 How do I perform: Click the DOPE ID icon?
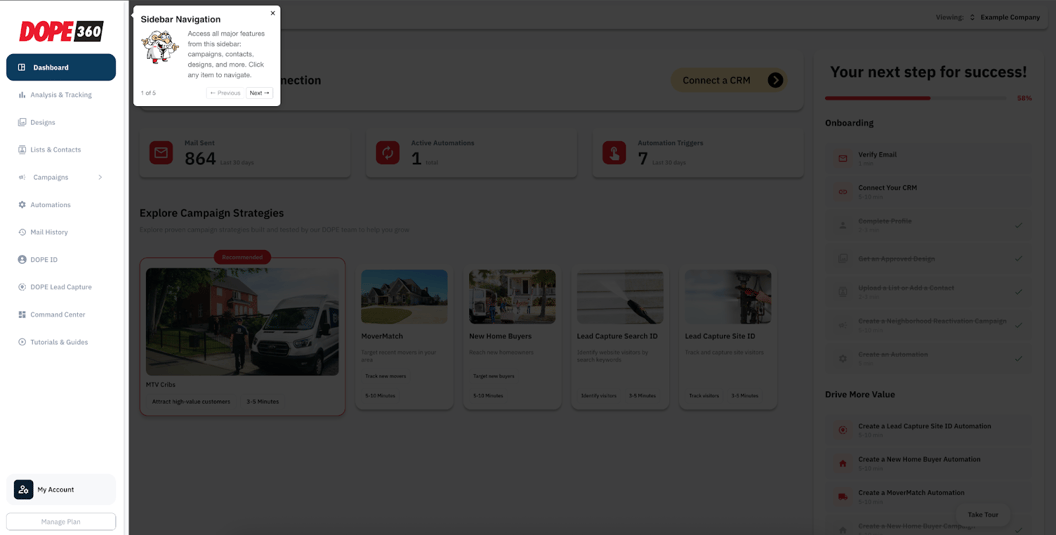tap(22, 260)
